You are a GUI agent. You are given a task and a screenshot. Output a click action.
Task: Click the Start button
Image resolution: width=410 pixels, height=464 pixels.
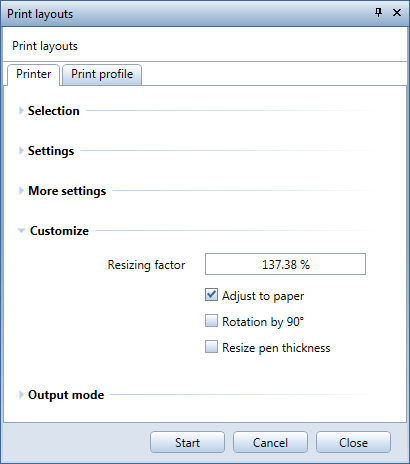[187, 442]
